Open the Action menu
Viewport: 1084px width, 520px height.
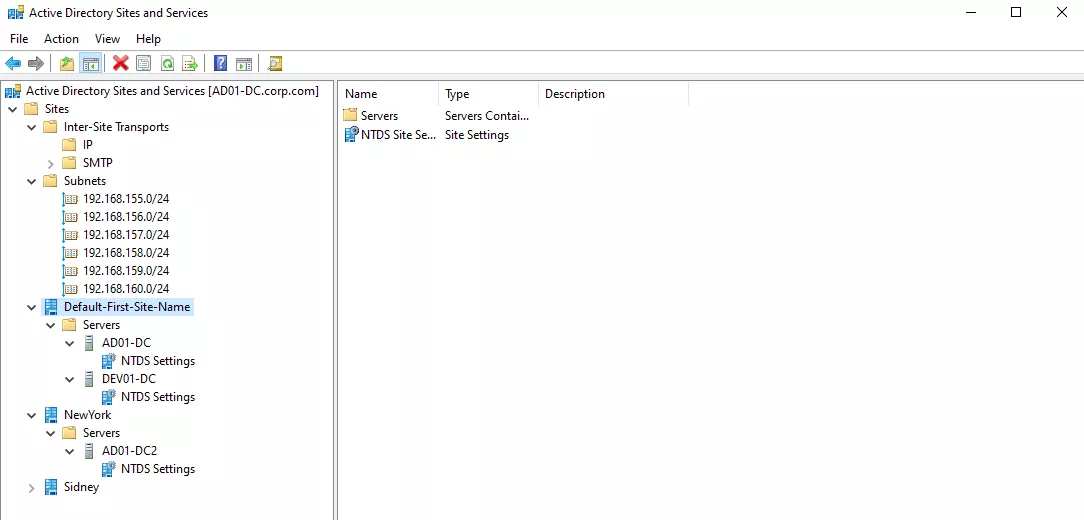tap(62, 39)
